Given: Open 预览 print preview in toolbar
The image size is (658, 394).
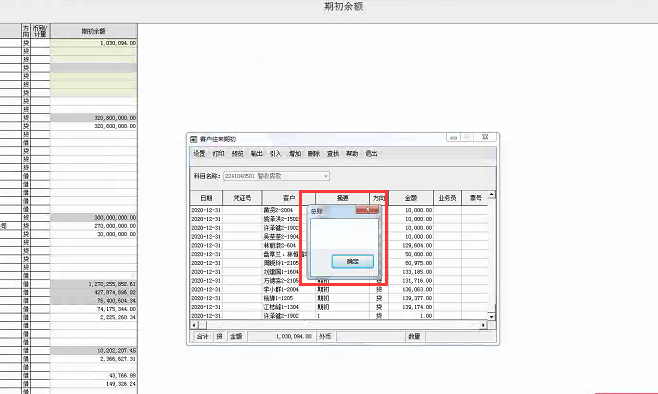Looking at the screenshot, I should tap(238, 154).
